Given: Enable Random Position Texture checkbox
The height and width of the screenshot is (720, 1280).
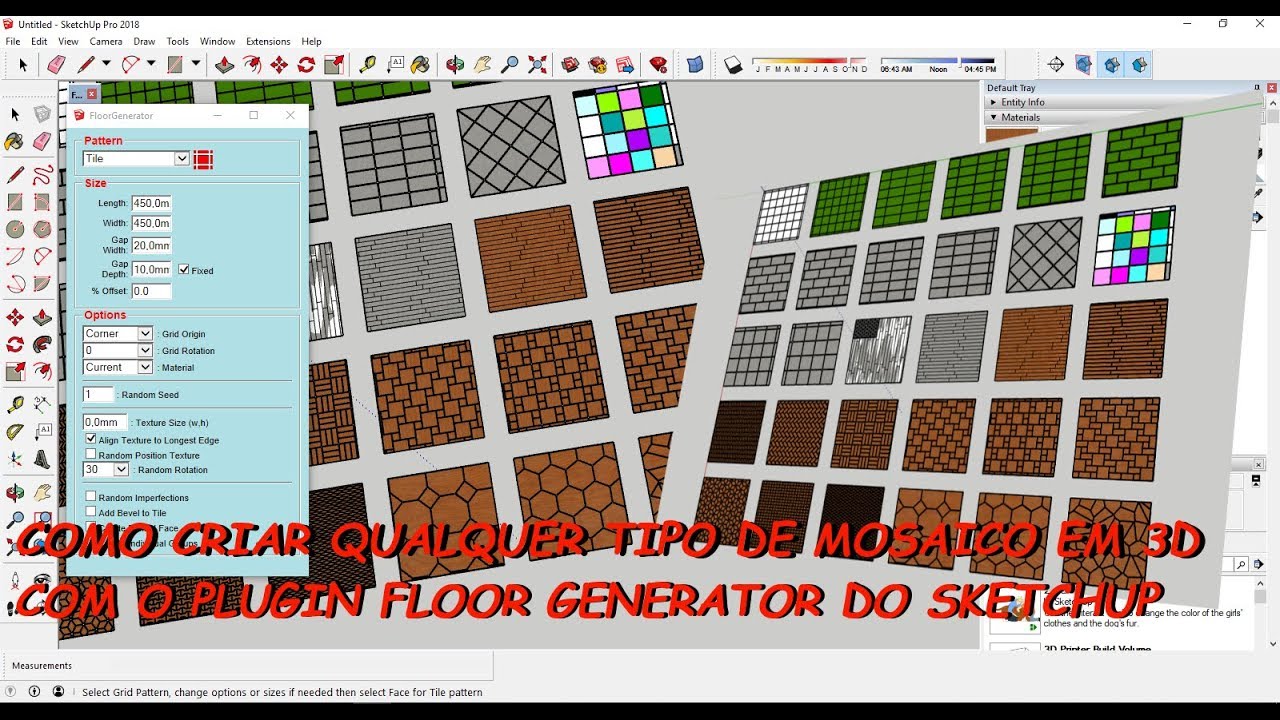Looking at the screenshot, I should [91, 454].
